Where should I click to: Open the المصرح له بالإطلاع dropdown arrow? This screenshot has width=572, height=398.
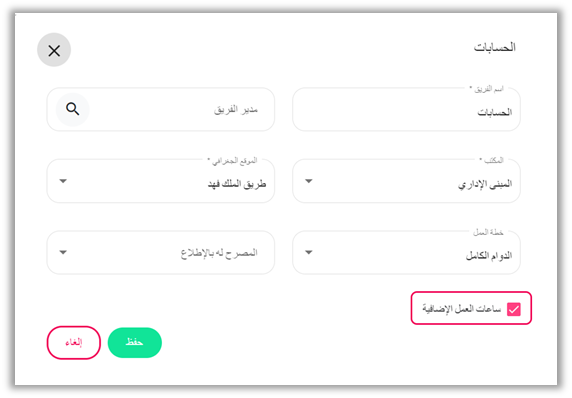click(x=63, y=252)
